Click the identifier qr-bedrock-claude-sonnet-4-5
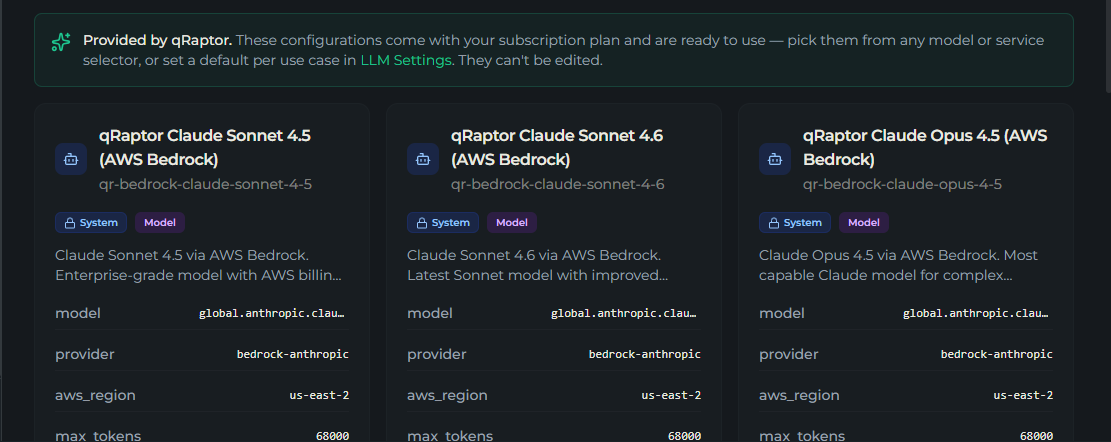 coord(205,185)
